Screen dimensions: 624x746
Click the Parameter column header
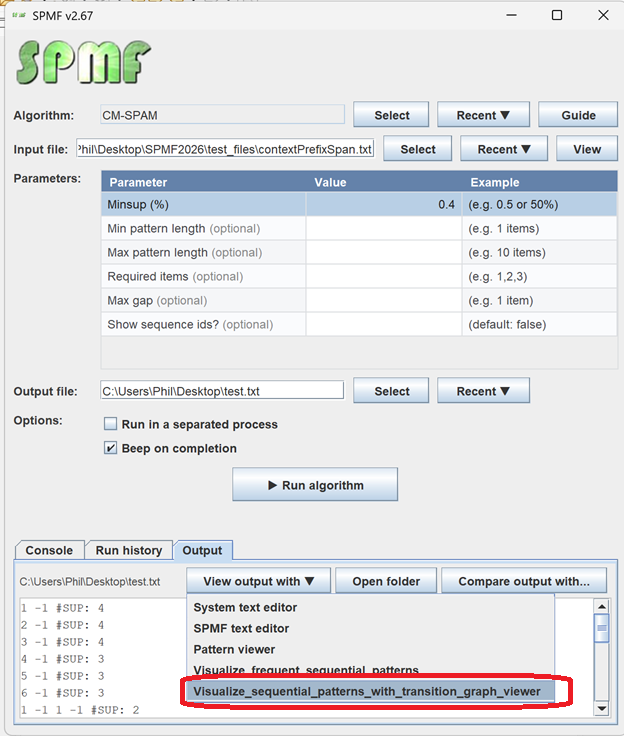tap(204, 182)
